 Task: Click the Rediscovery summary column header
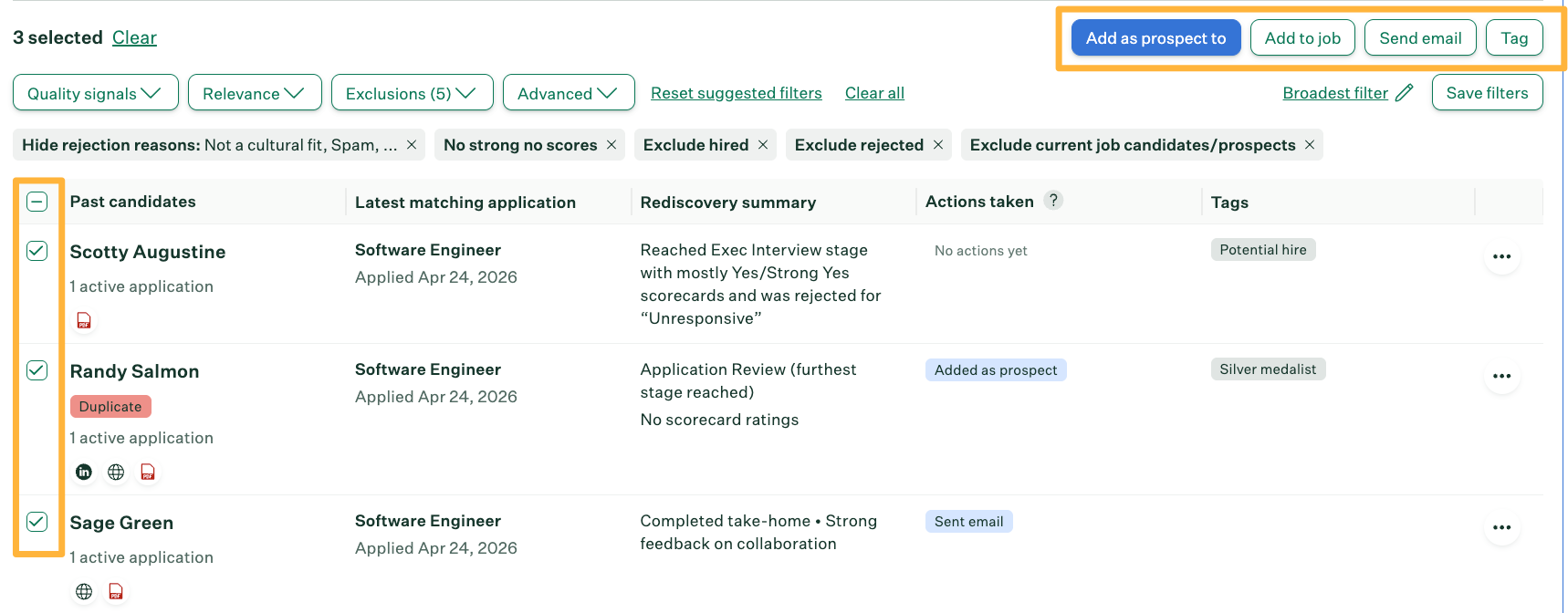[x=728, y=203]
